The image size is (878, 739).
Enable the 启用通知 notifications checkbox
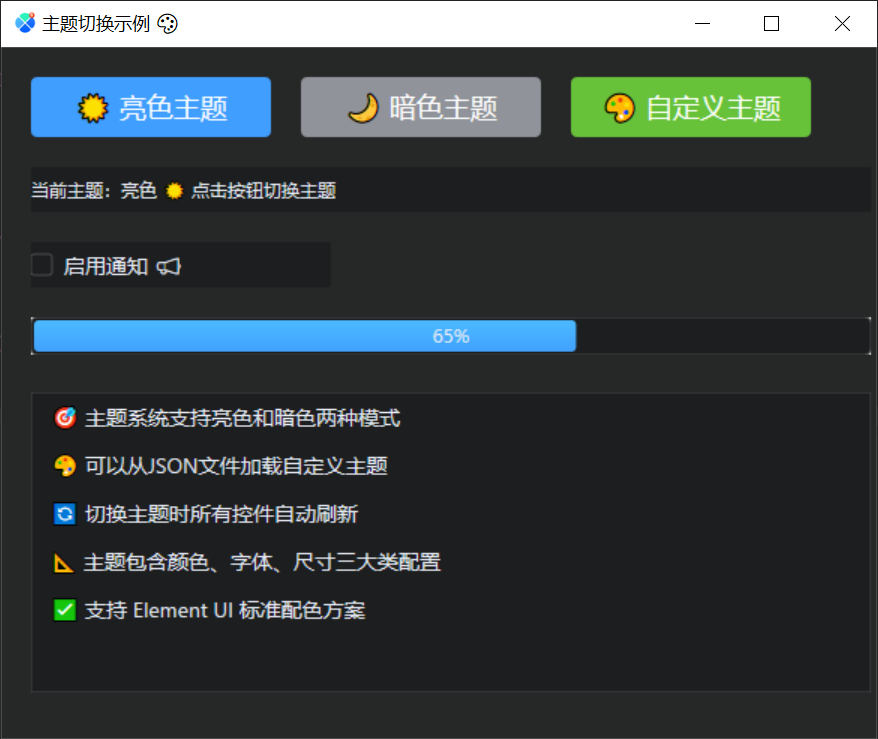[x=41, y=264]
